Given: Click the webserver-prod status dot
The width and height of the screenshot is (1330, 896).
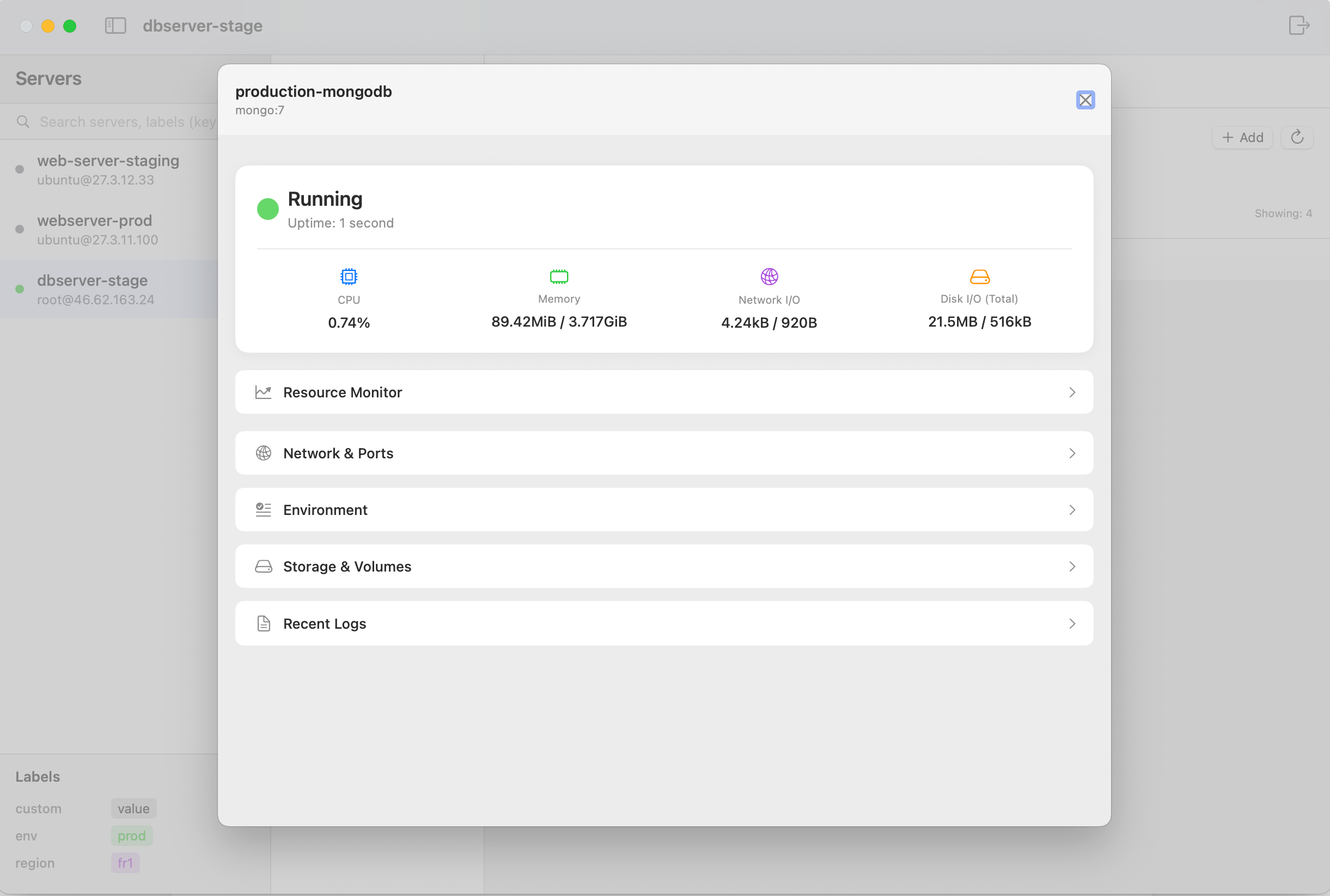Looking at the screenshot, I should (x=20, y=229).
